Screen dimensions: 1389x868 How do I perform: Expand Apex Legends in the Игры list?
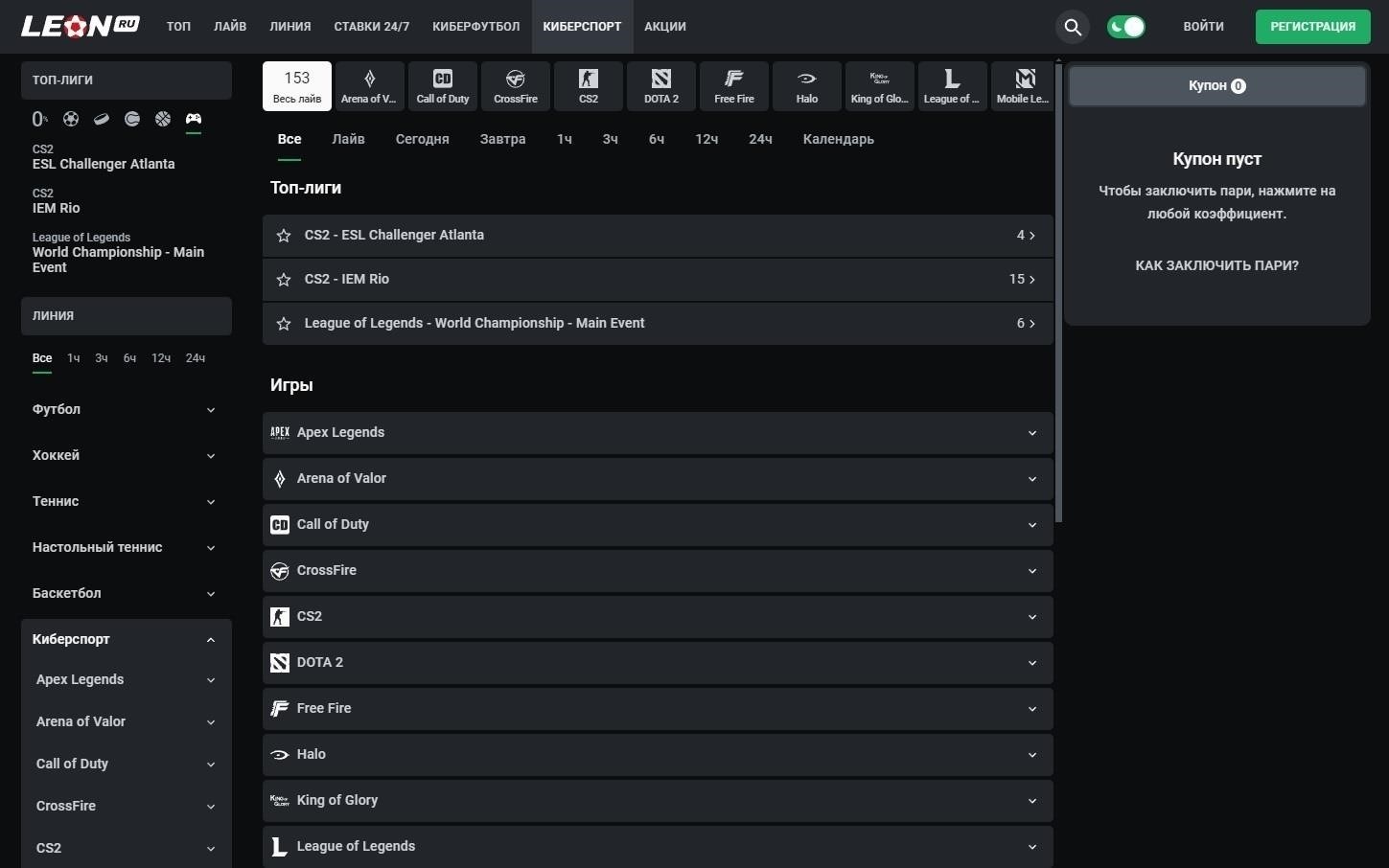[658, 433]
